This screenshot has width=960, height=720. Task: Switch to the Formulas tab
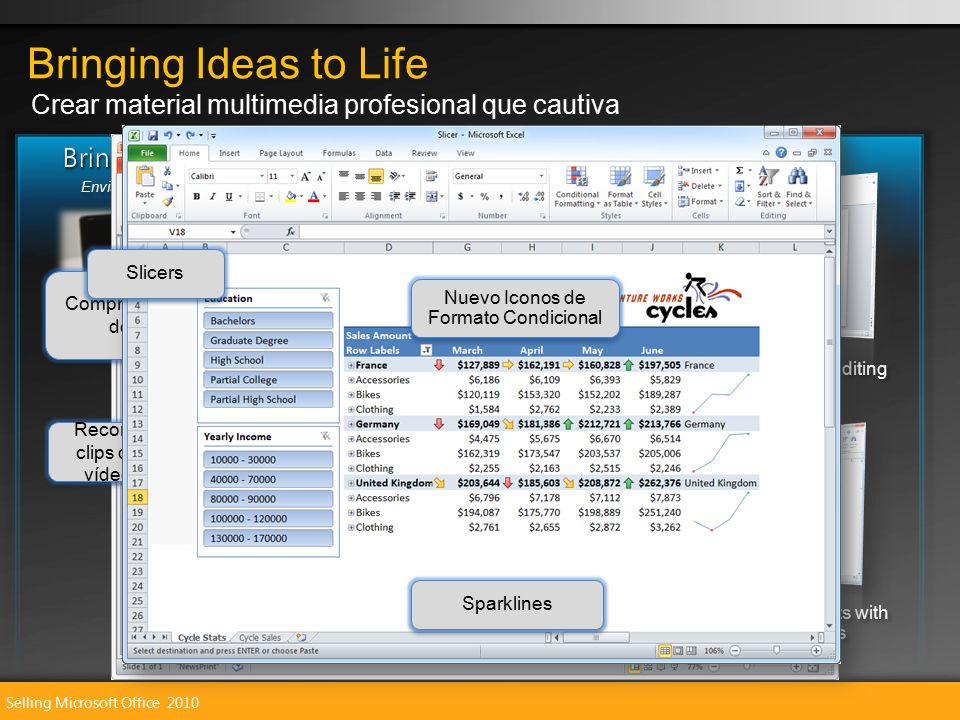339,153
